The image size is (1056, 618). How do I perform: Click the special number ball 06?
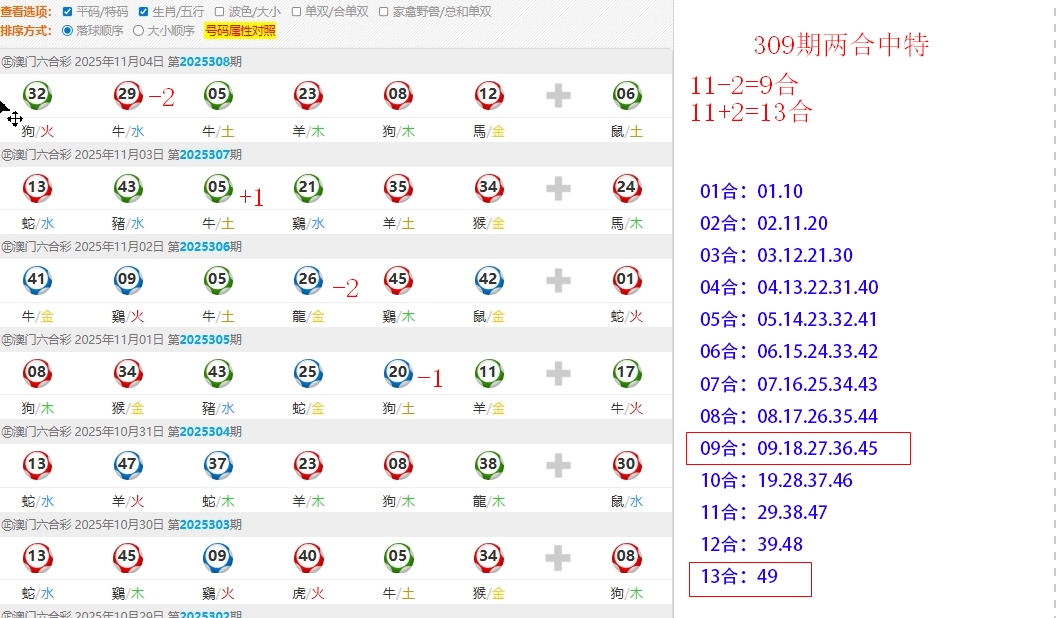626,95
